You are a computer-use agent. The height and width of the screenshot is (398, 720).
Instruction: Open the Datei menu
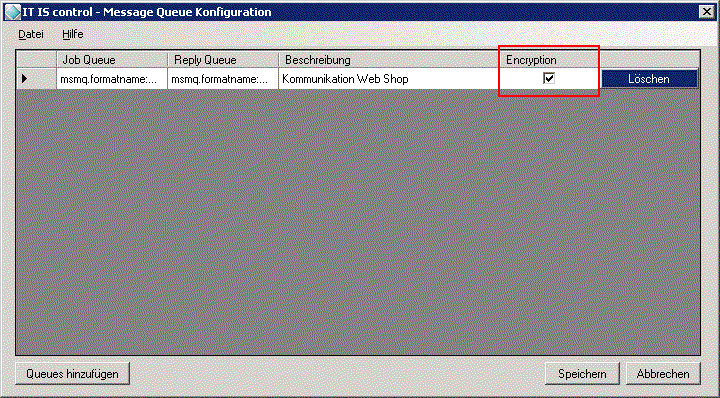tap(31, 34)
